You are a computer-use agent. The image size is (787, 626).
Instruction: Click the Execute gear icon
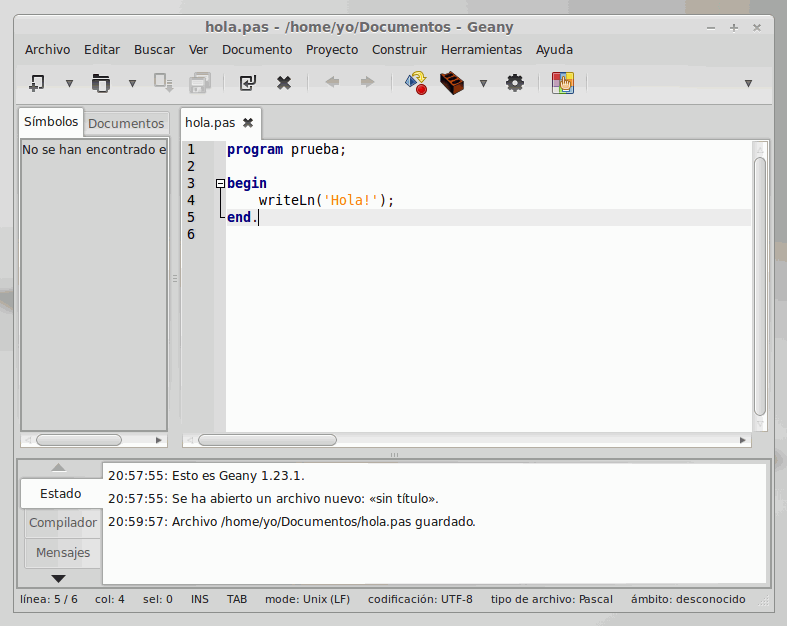pyautogui.click(x=515, y=83)
